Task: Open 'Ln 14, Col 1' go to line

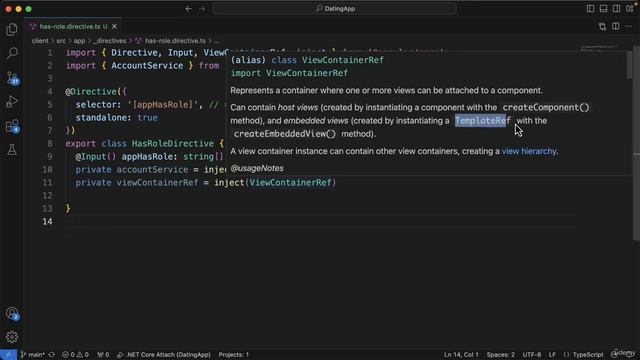Action: click(x=461, y=355)
